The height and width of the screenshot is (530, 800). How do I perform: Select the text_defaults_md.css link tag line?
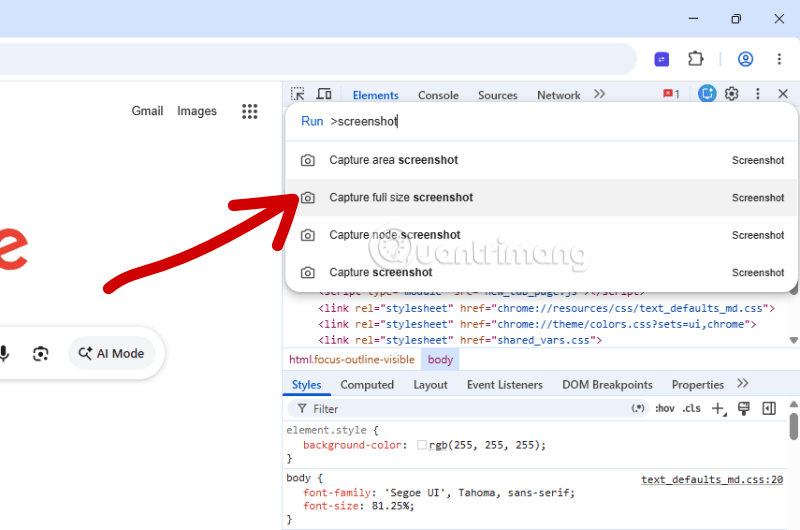[546, 308]
